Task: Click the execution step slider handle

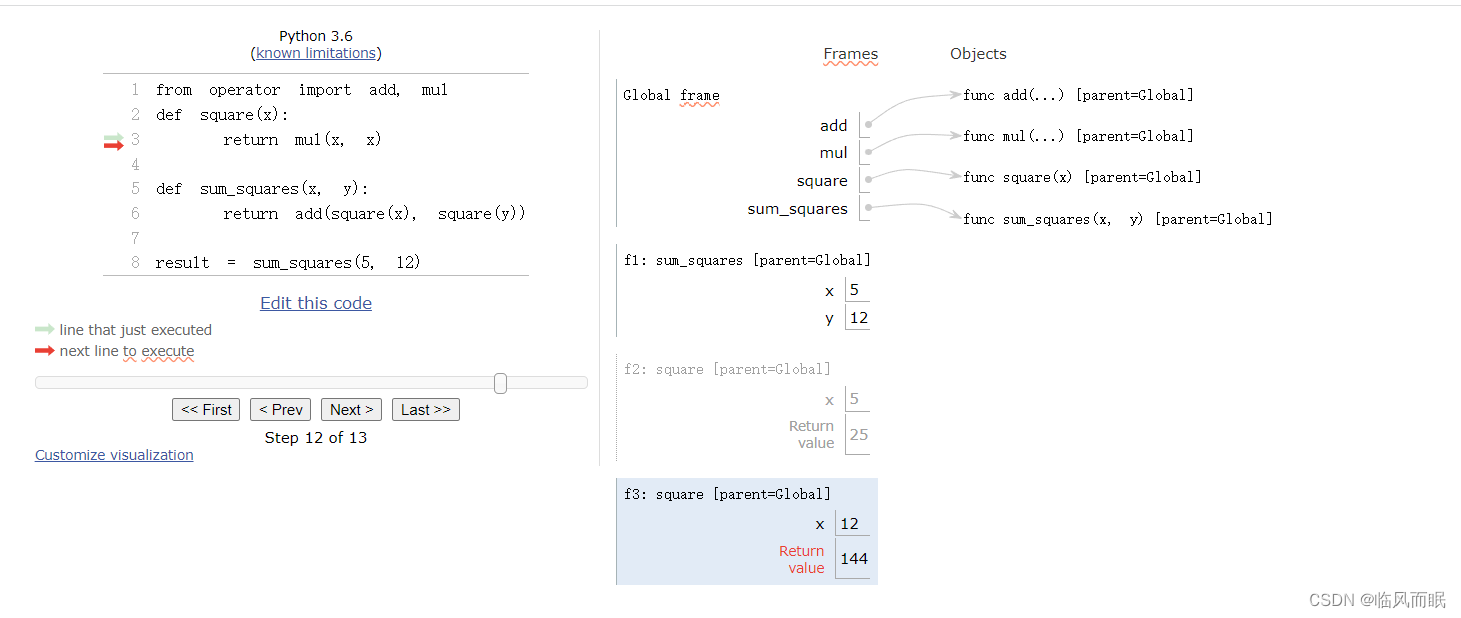Action: (500, 383)
